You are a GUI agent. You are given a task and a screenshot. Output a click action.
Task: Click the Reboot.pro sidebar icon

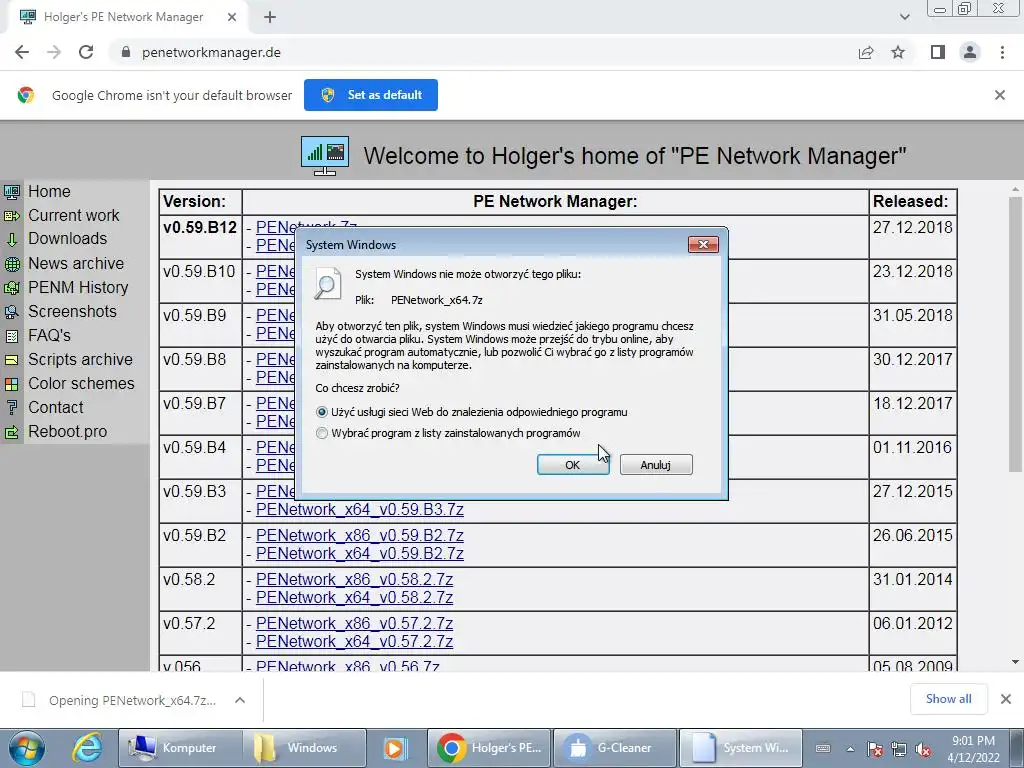(x=12, y=432)
